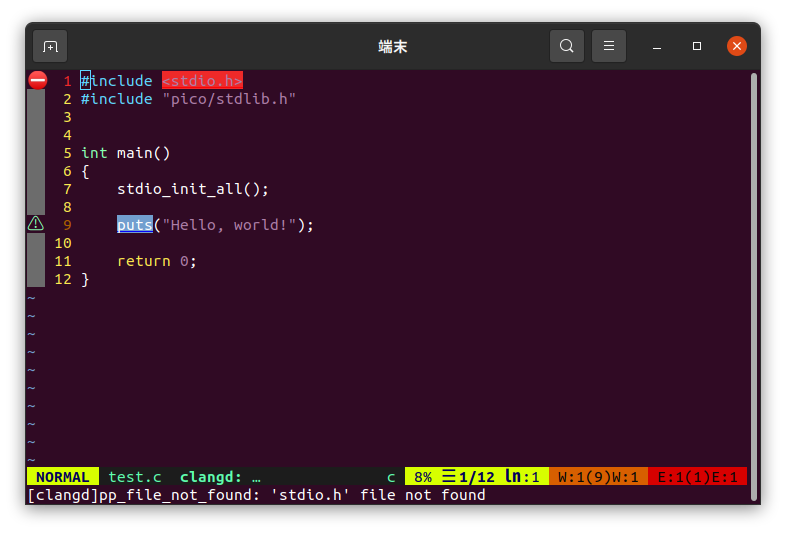Click the orange W:1(9) warning count
786x533 pixels.
pos(598,477)
